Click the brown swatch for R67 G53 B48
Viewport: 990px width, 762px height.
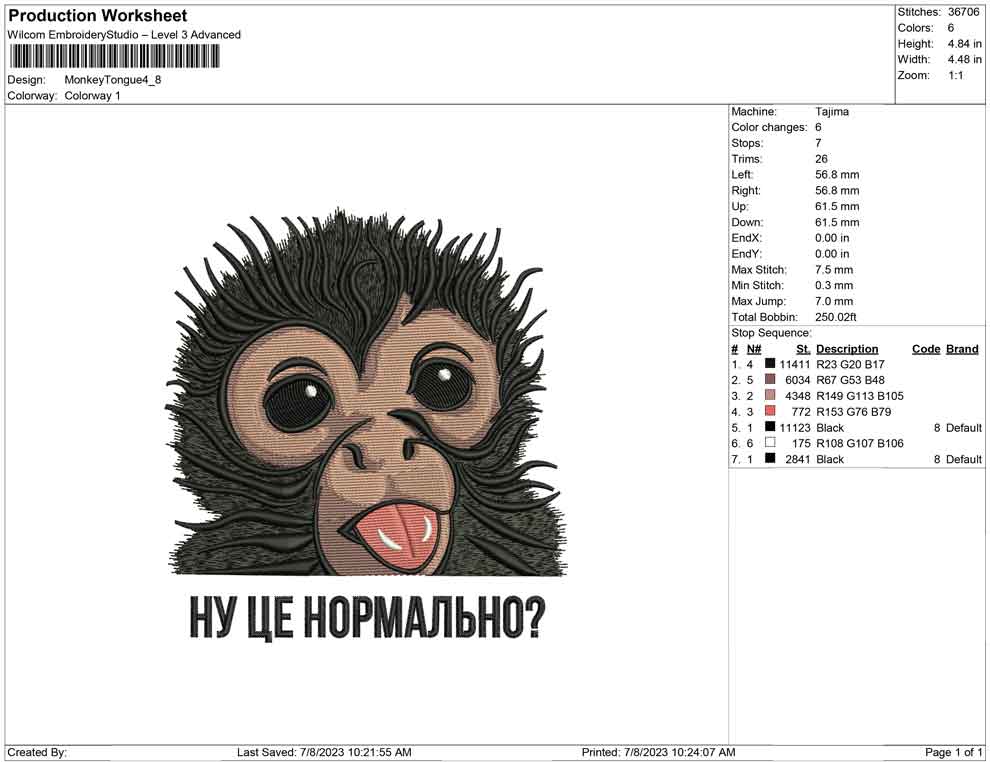pos(770,379)
